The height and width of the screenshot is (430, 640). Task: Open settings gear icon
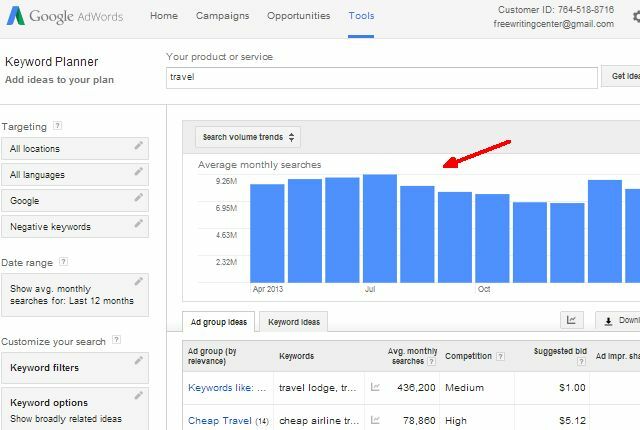(636, 17)
